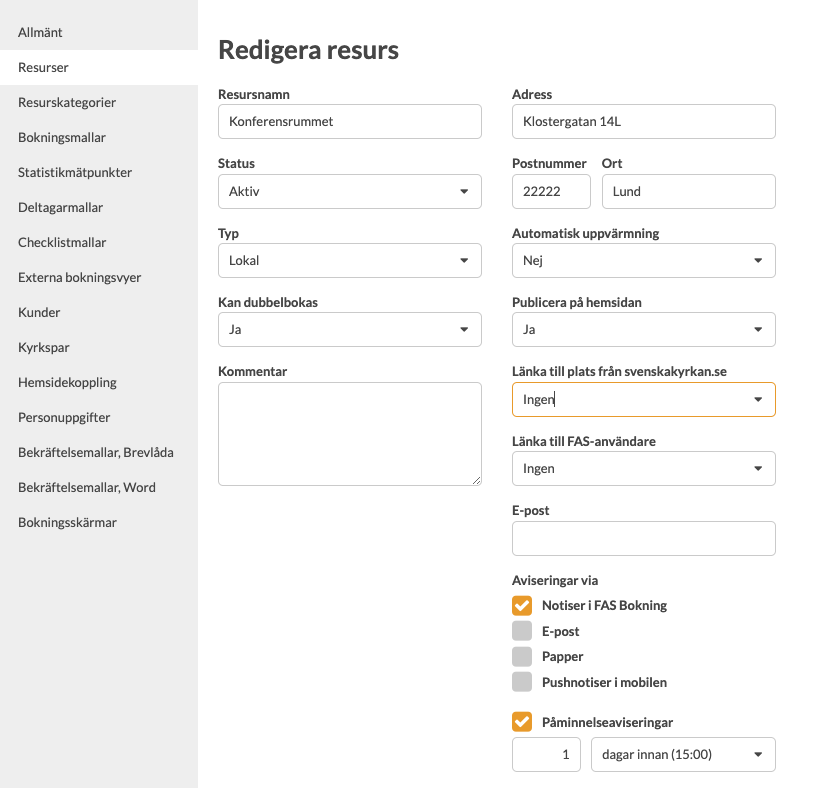
Task: Open the Kunder section
Action: click(99, 313)
